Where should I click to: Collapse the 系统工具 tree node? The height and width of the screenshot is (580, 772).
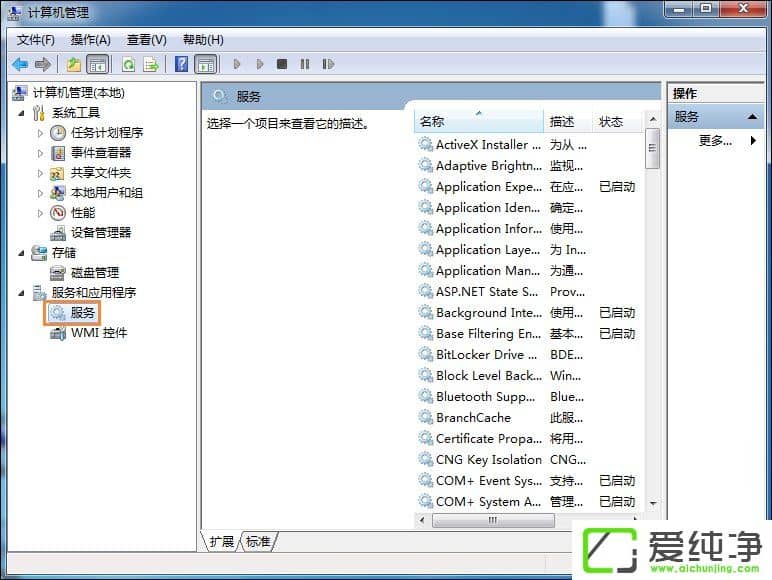21,113
